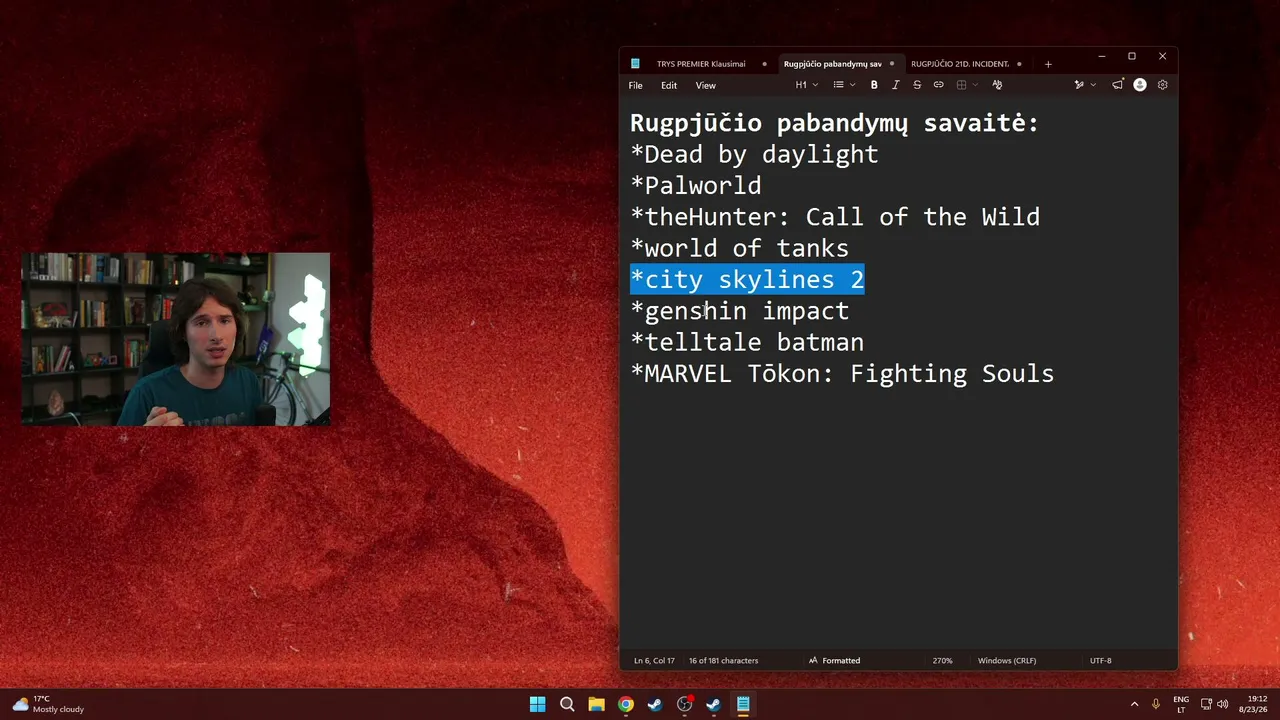
Task: Click the table insert icon
Action: [x=961, y=85]
